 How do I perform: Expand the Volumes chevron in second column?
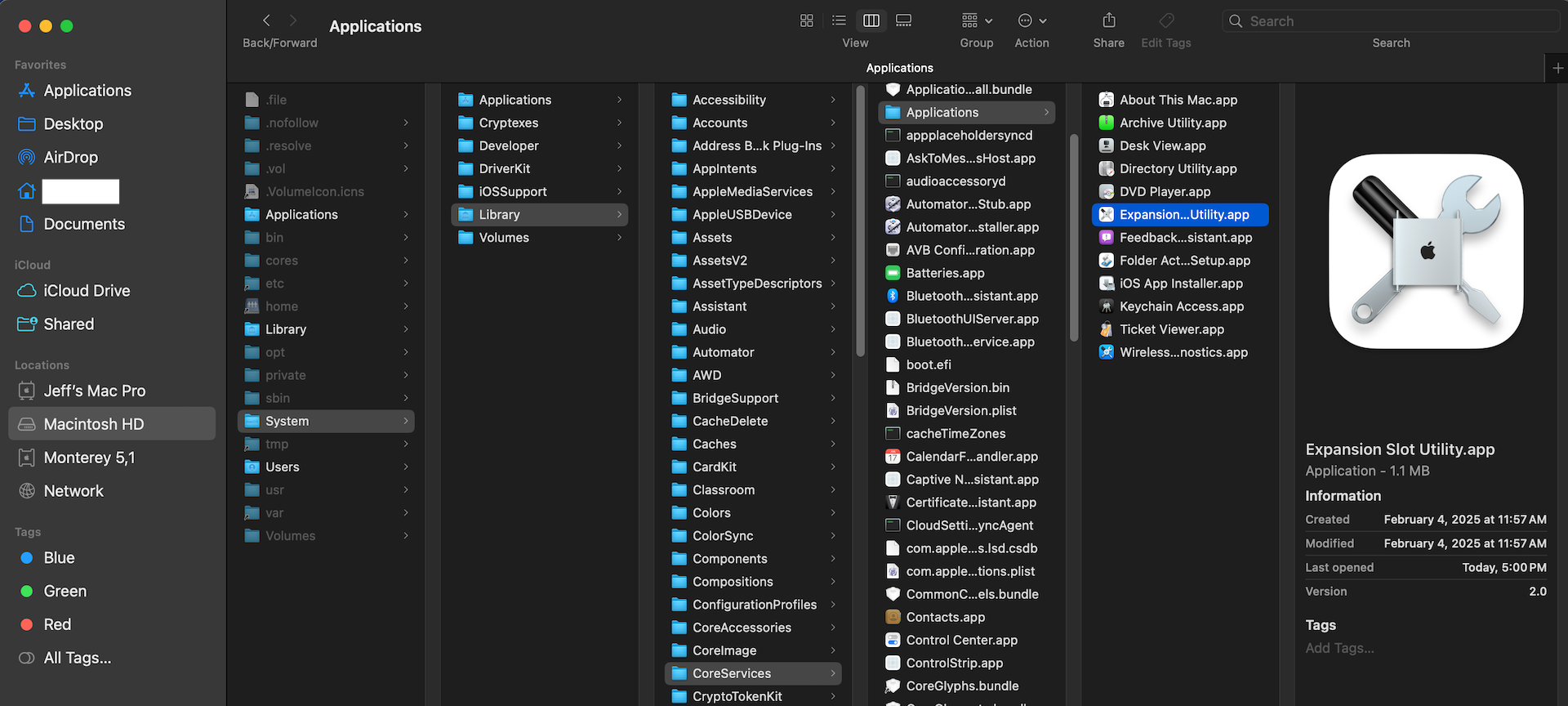pos(619,238)
